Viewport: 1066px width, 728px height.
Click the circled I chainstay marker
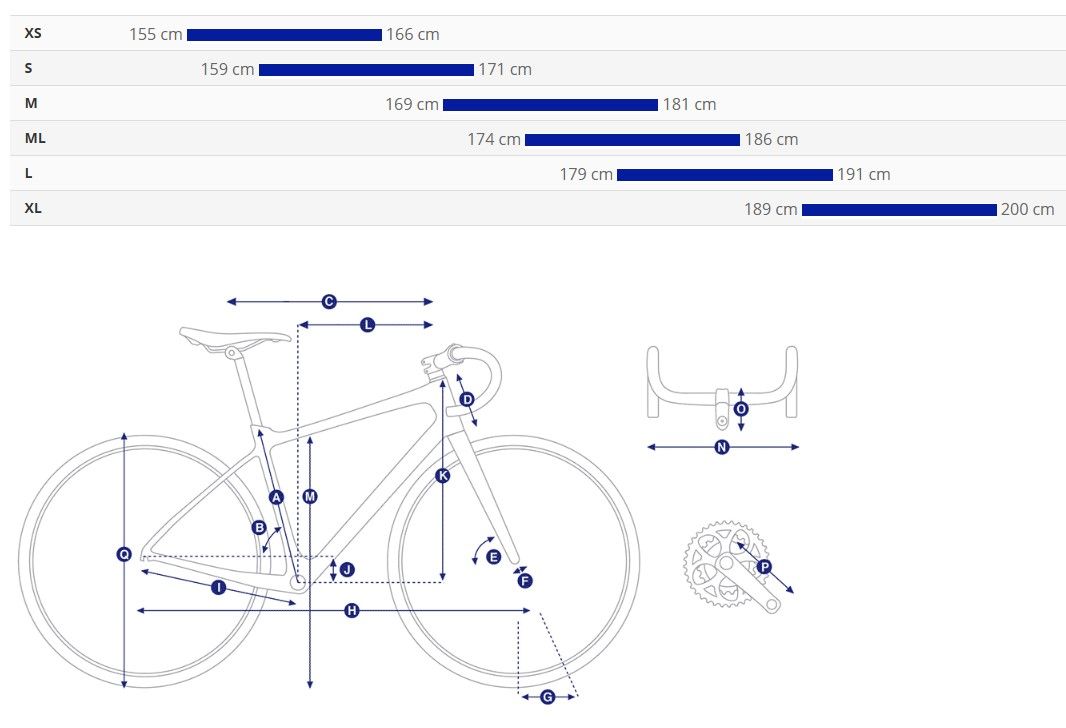coord(218,587)
